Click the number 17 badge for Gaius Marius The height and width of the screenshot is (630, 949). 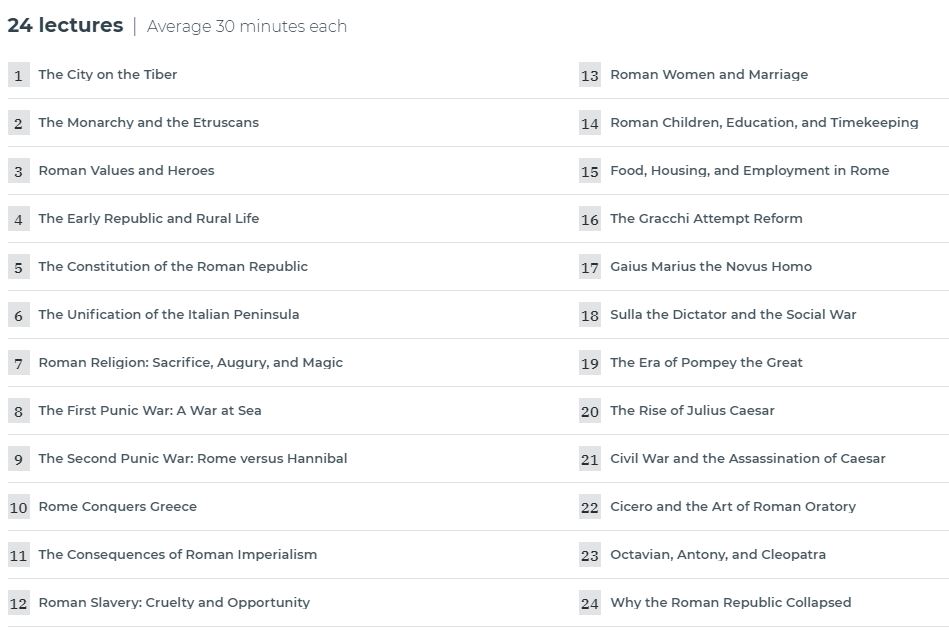click(x=590, y=267)
